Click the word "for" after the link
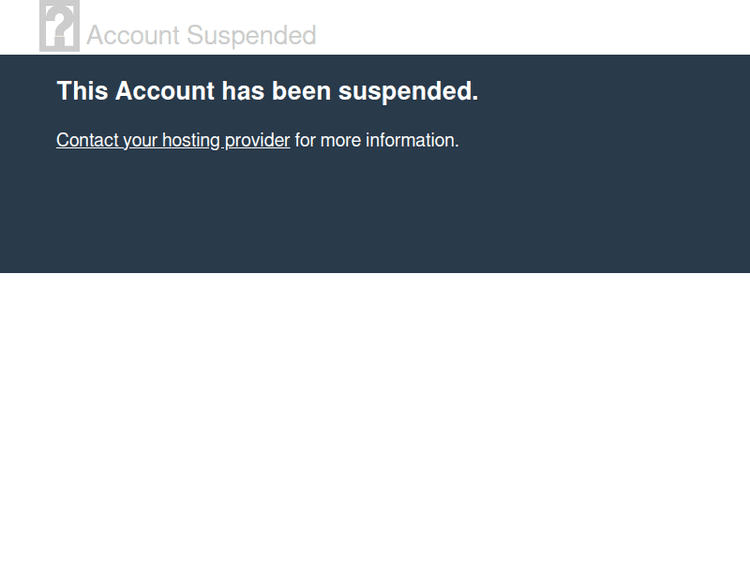 305,140
